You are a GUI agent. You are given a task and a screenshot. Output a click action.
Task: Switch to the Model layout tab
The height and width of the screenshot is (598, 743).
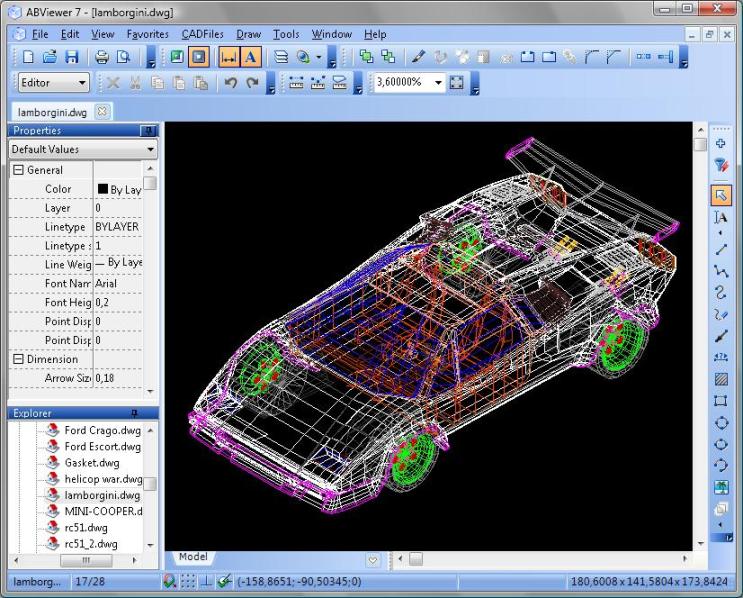(193, 557)
